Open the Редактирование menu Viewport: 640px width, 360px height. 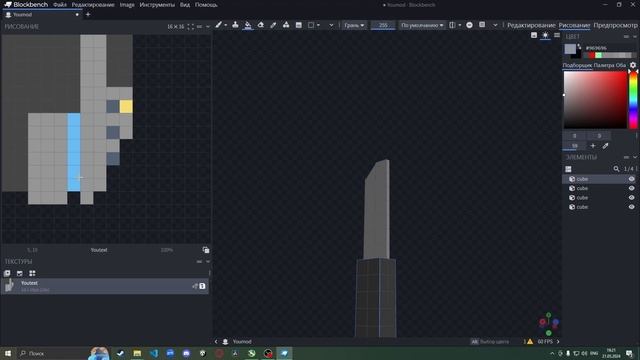click(93, 5)
